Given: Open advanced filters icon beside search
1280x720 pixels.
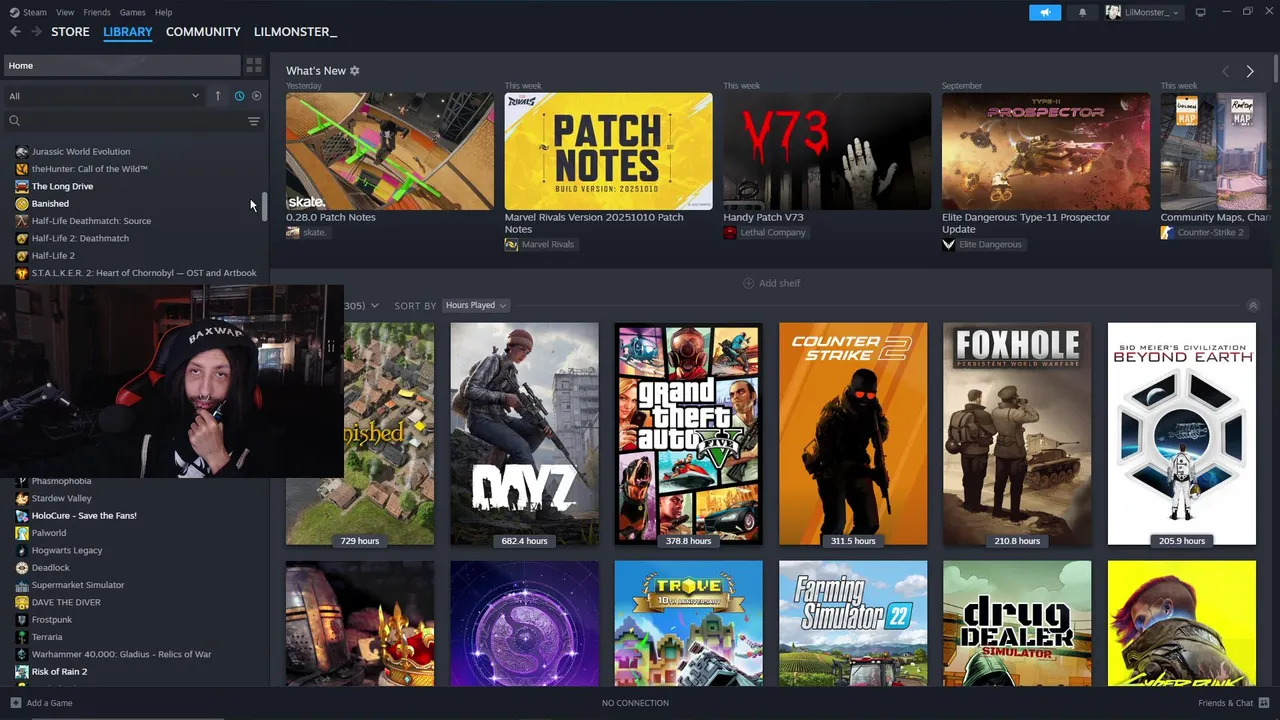Looking at the screenshot, I should [254, 121].
